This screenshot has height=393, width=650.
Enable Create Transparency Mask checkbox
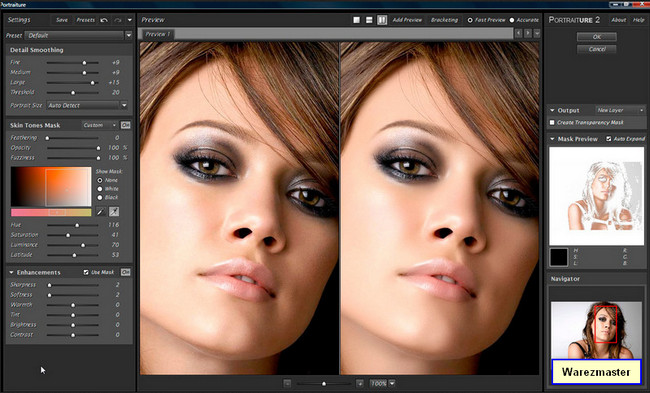552,123
